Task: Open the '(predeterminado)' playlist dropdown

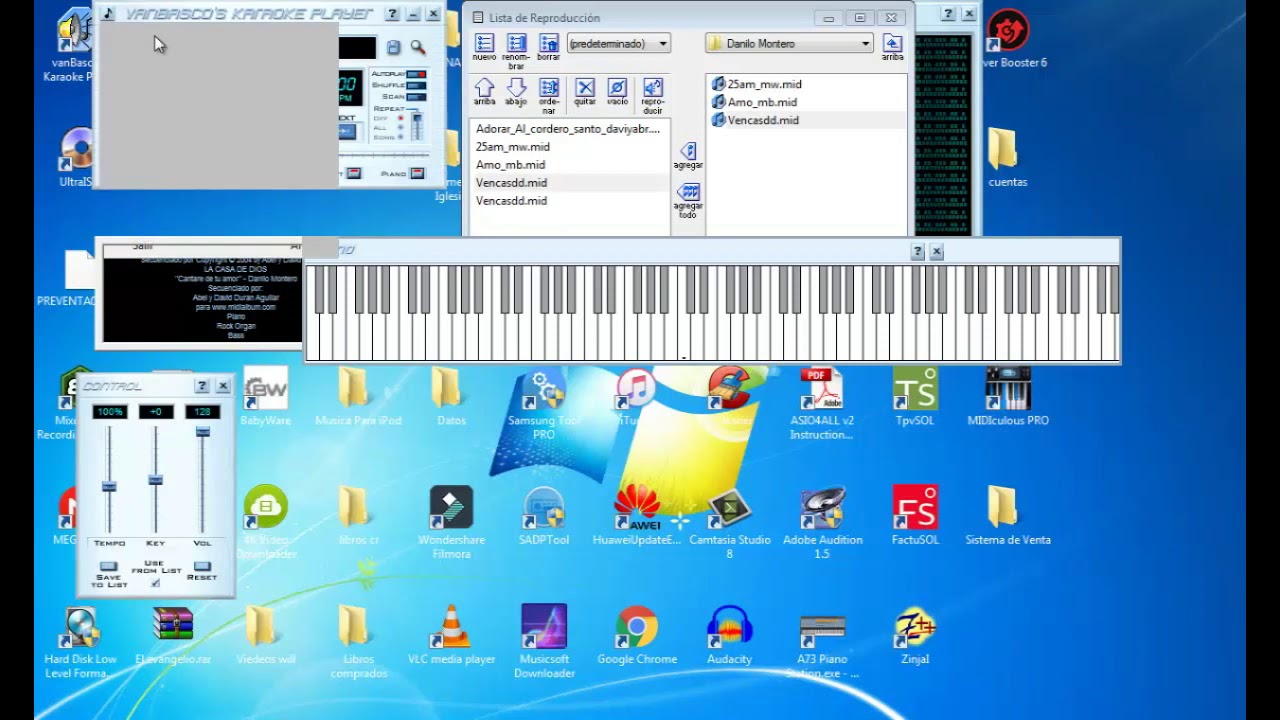Action: (618, 43)
